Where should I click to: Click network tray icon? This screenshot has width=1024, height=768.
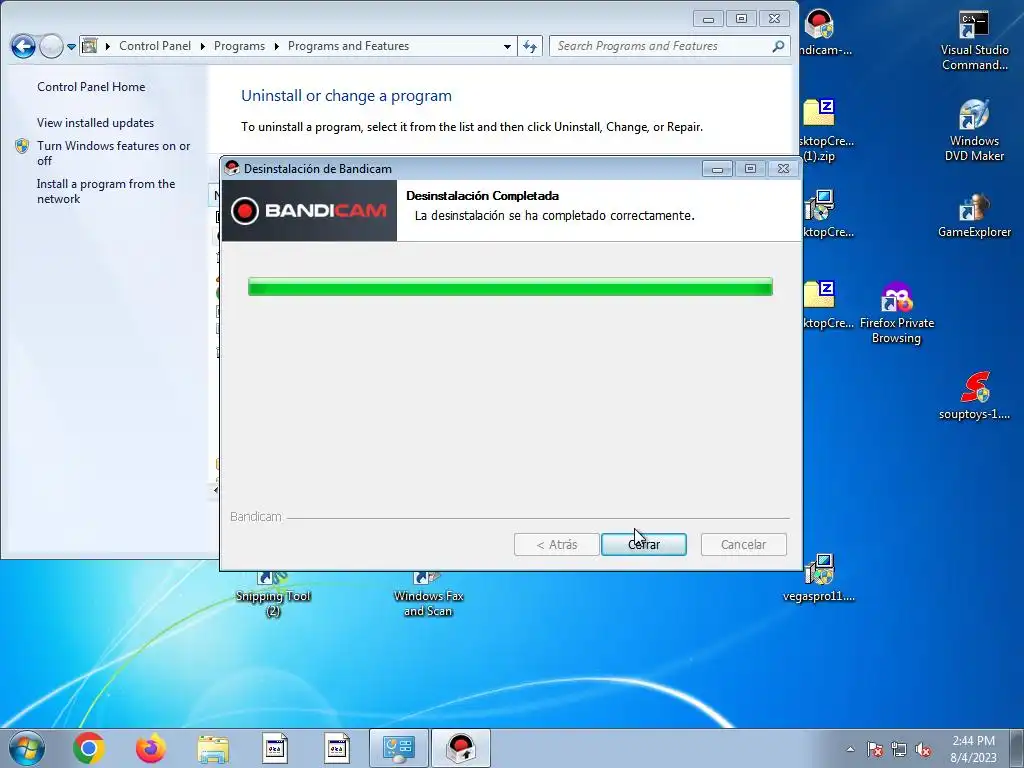(x=899, y=749)
